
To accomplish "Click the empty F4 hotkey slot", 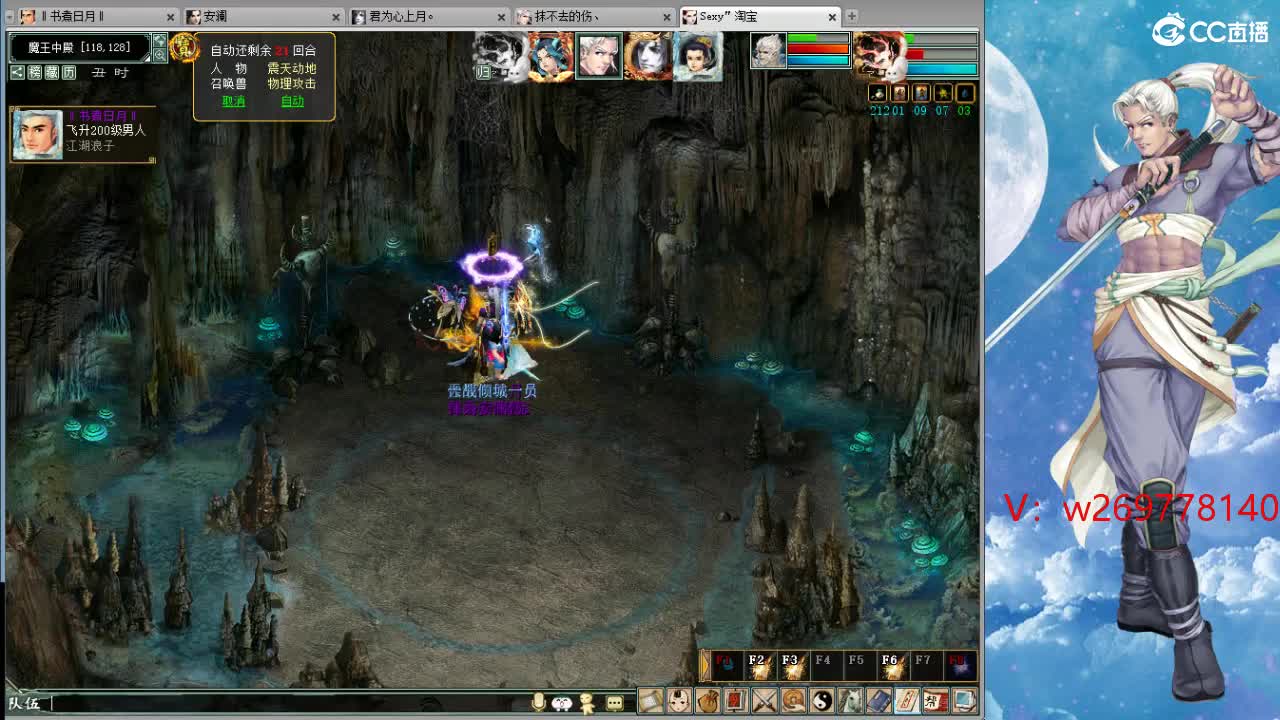I will 825,665.
